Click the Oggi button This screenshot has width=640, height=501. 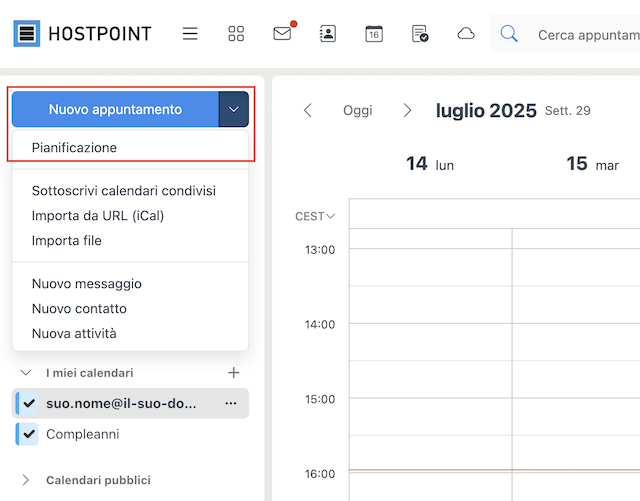tap(358, 110)
